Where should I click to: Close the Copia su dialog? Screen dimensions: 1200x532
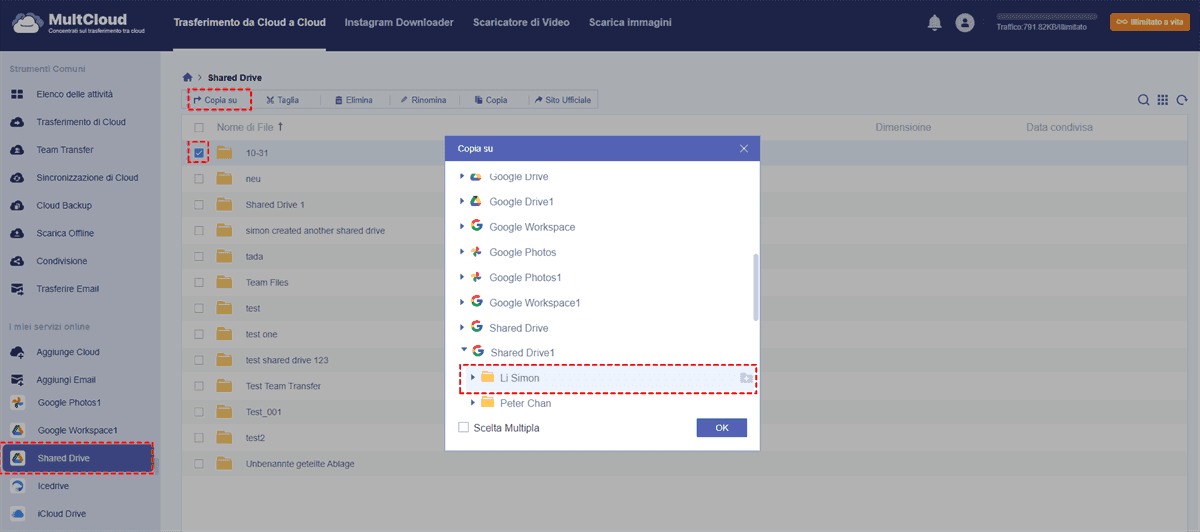(743, 148)
